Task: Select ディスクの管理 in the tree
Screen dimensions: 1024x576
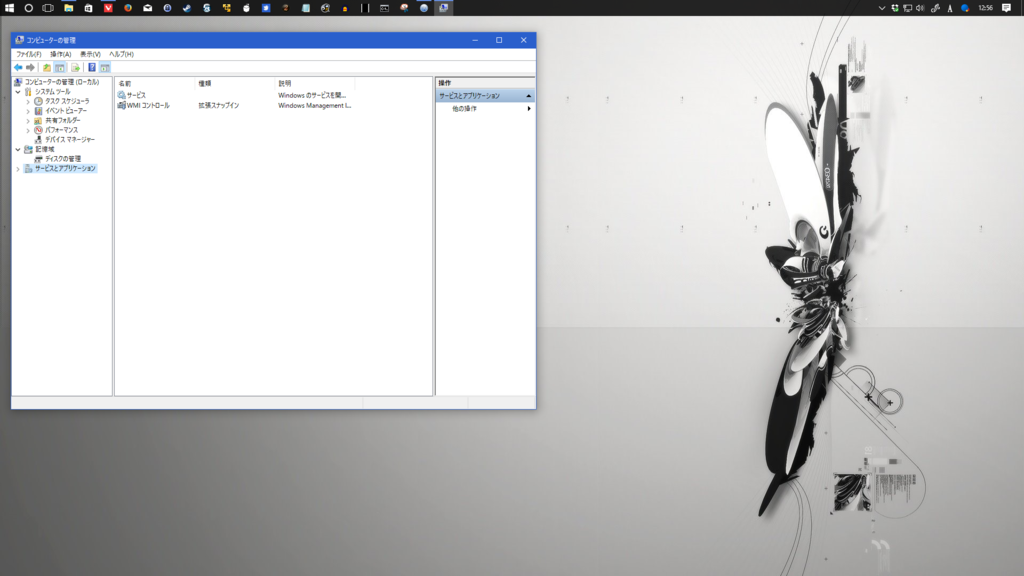Action: [63, 159]
